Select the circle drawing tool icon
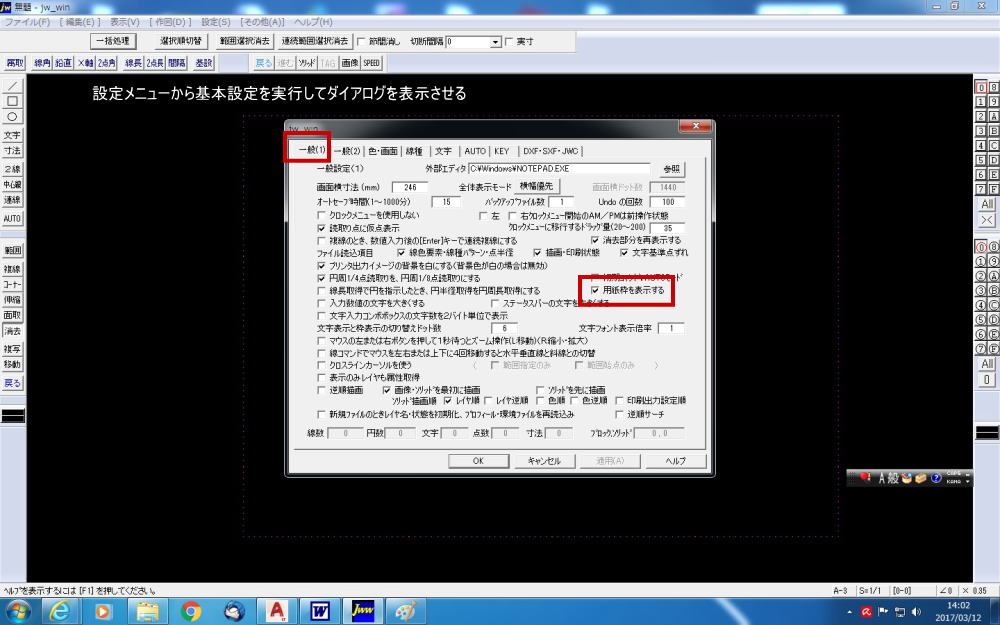This screenshot has height=625, width=1000. [12, 117]
